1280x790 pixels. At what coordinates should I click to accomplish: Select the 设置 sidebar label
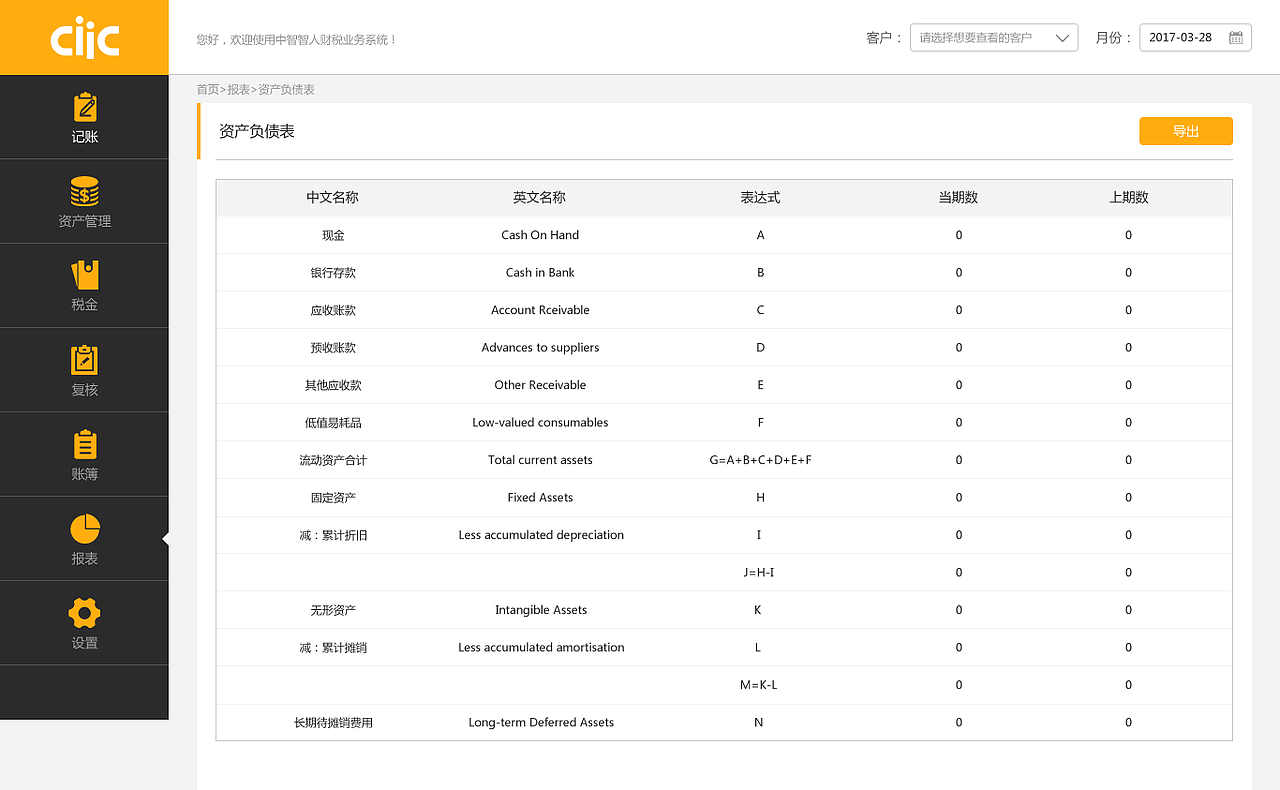[x=85, y=643]
